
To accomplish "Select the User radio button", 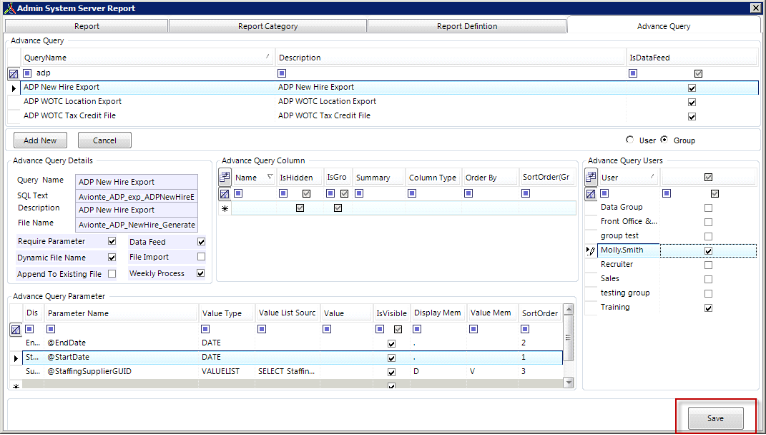I will [630, 140].
